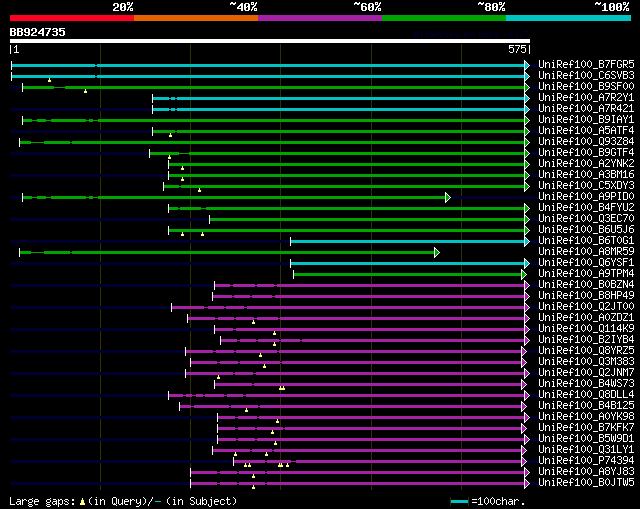The image size is (640, 509).
Task: Select the UniRef100_B4WS73 label
Action: tap(586, 384)
